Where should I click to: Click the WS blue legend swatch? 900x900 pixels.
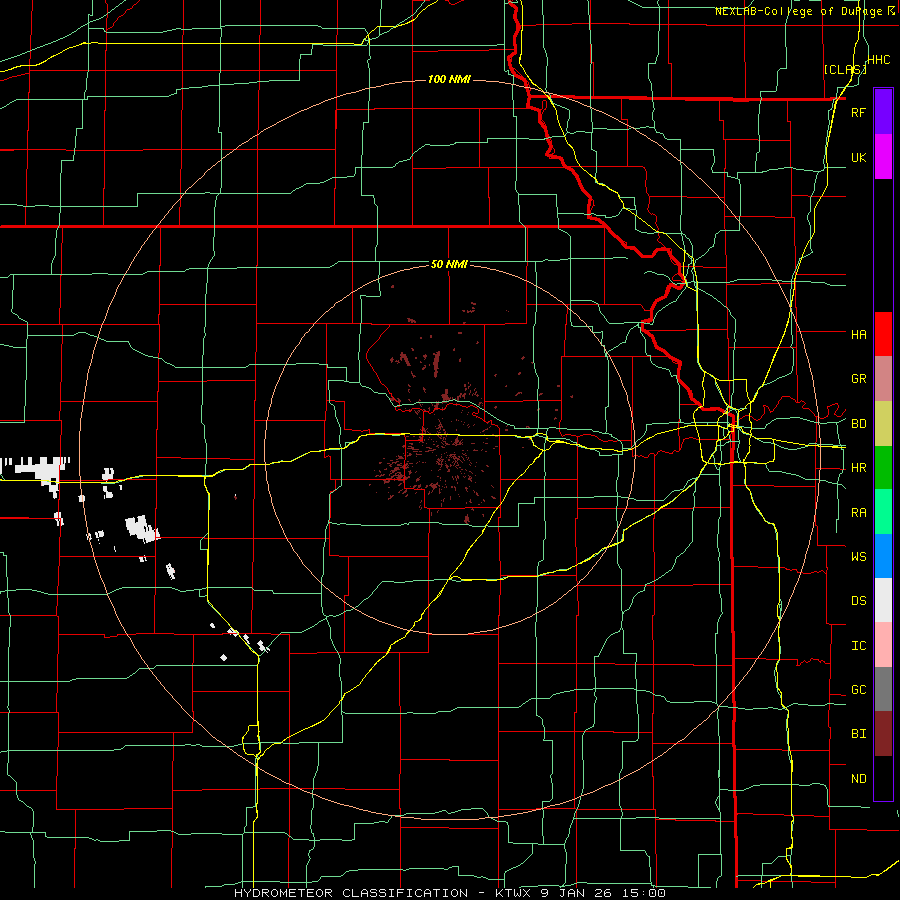pyautogui.click(x=883, y=556)
